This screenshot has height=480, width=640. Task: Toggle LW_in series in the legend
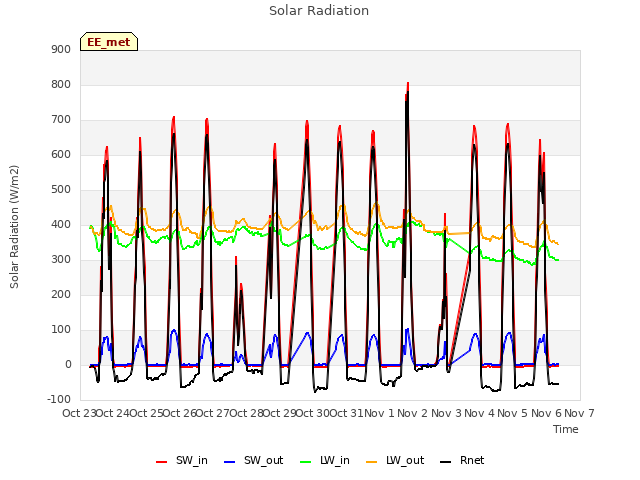point(325,461)
